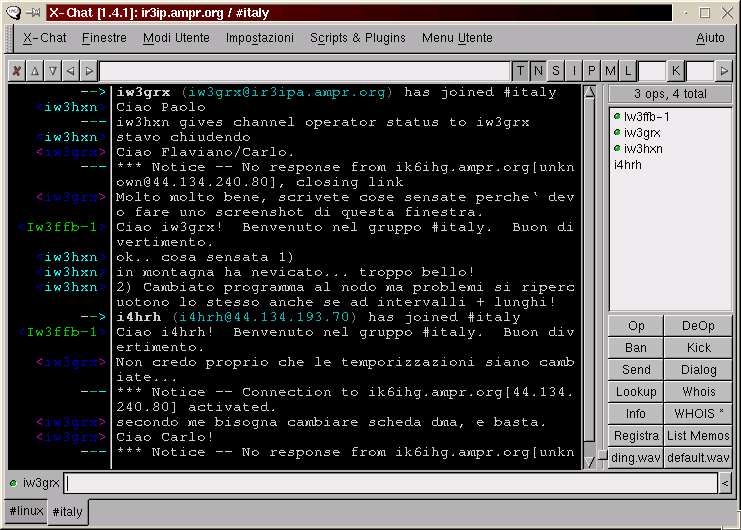Click the up triangle toolbar icon

coord(34,71)
